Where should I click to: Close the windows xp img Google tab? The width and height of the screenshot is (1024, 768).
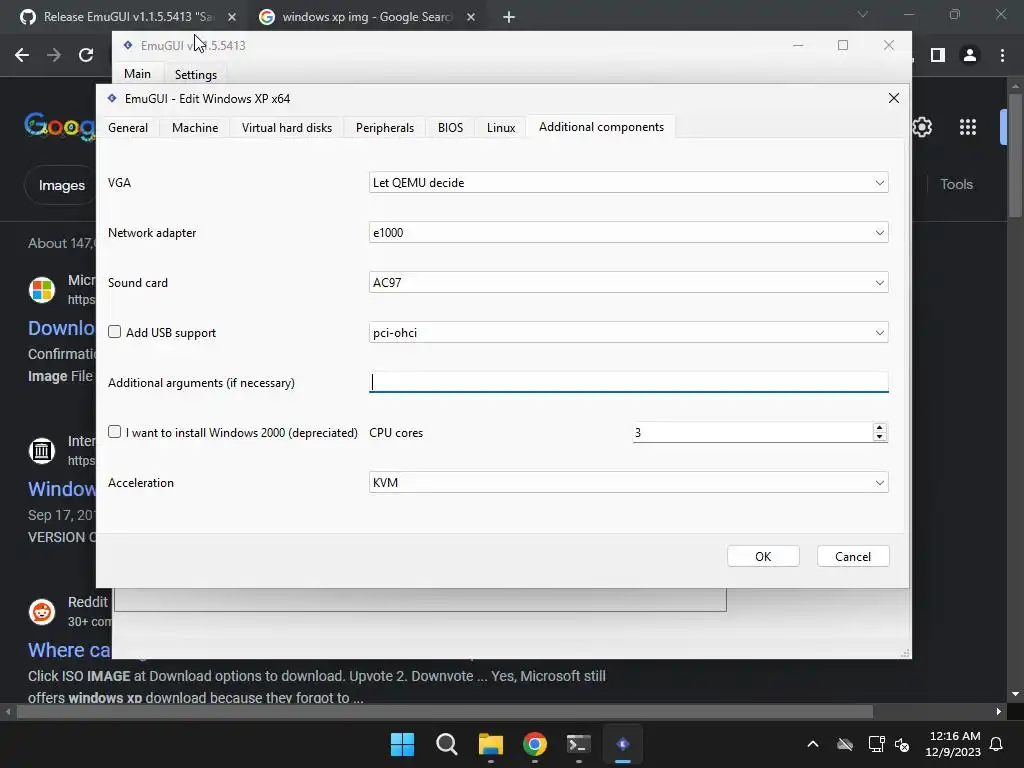pos(471,17)
